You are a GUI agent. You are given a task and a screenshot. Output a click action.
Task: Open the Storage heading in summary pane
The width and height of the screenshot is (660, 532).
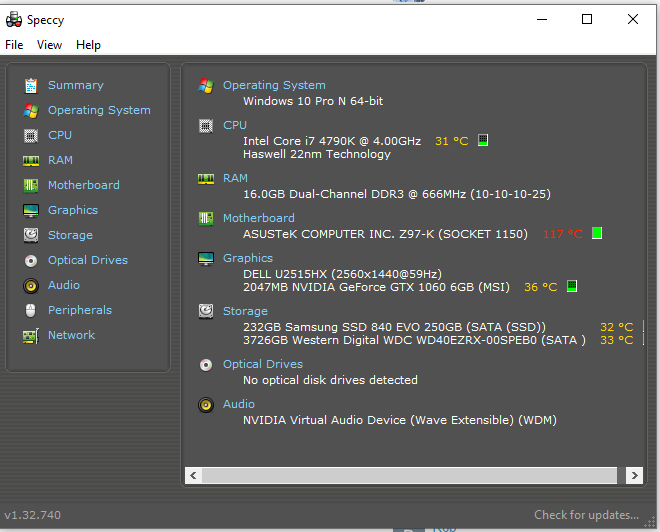click(245, 311)
